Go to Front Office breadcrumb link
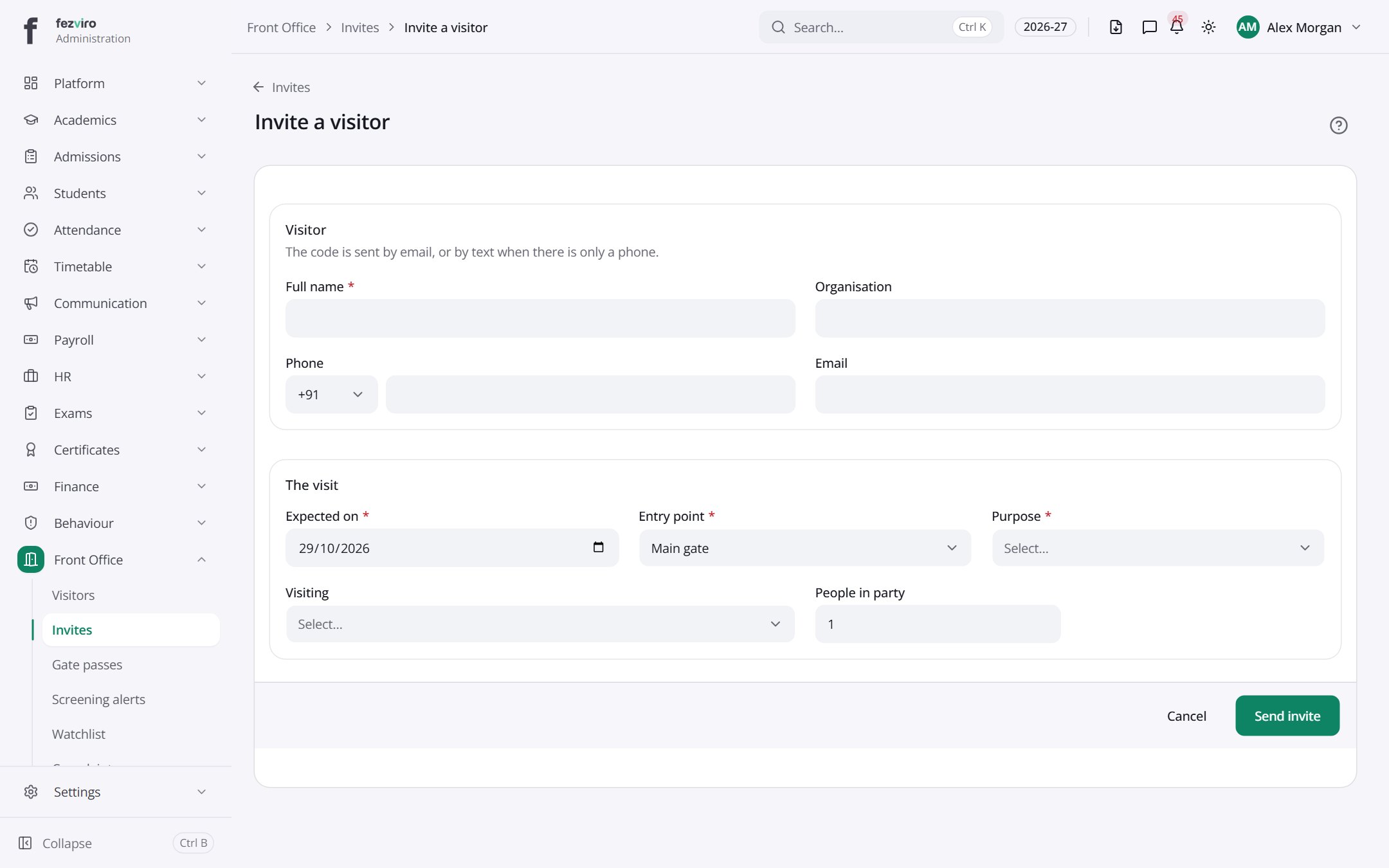Viewport: 1389px width, 868px height. [x=281, y=27]
